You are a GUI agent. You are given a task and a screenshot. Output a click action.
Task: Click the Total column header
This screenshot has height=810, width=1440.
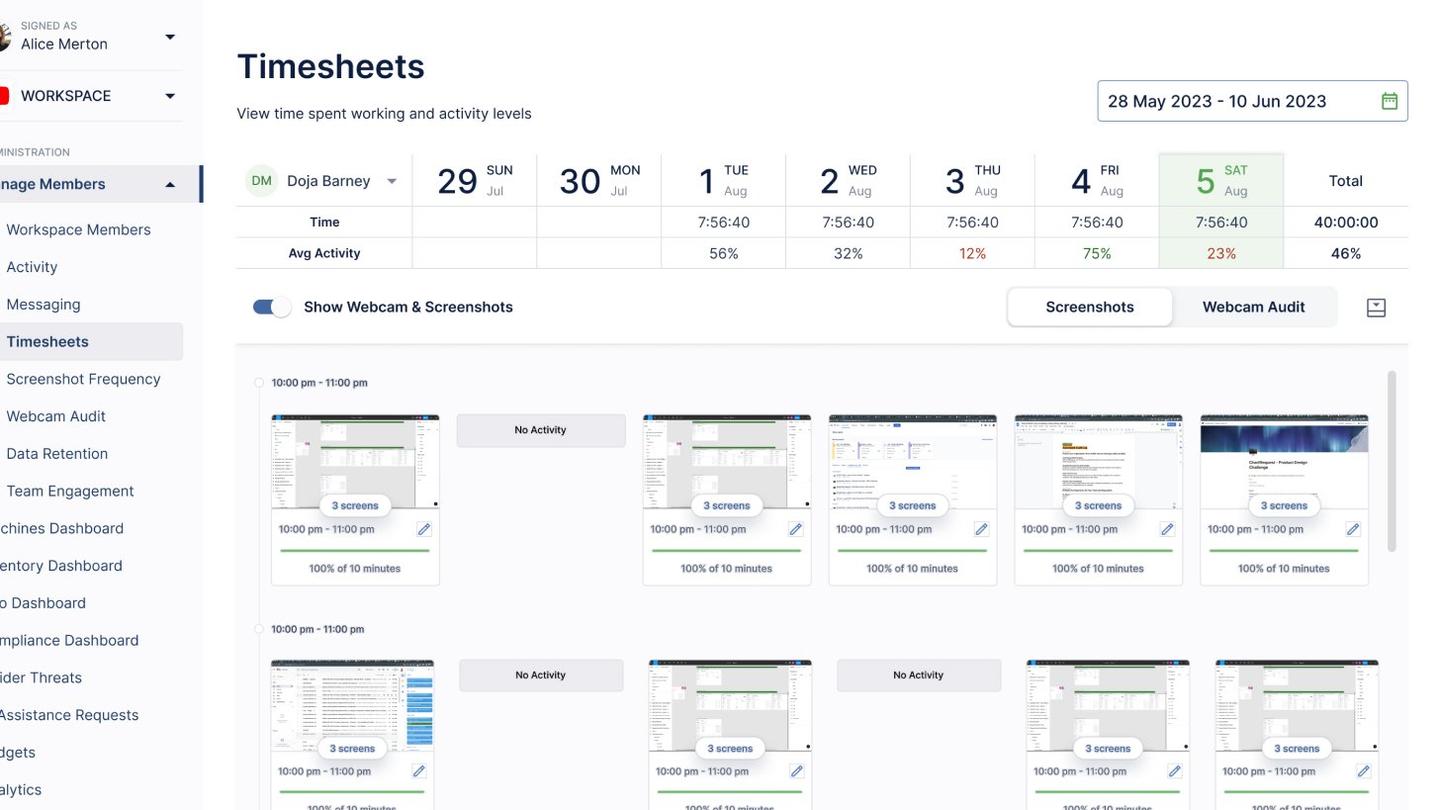pos(1346,181)
